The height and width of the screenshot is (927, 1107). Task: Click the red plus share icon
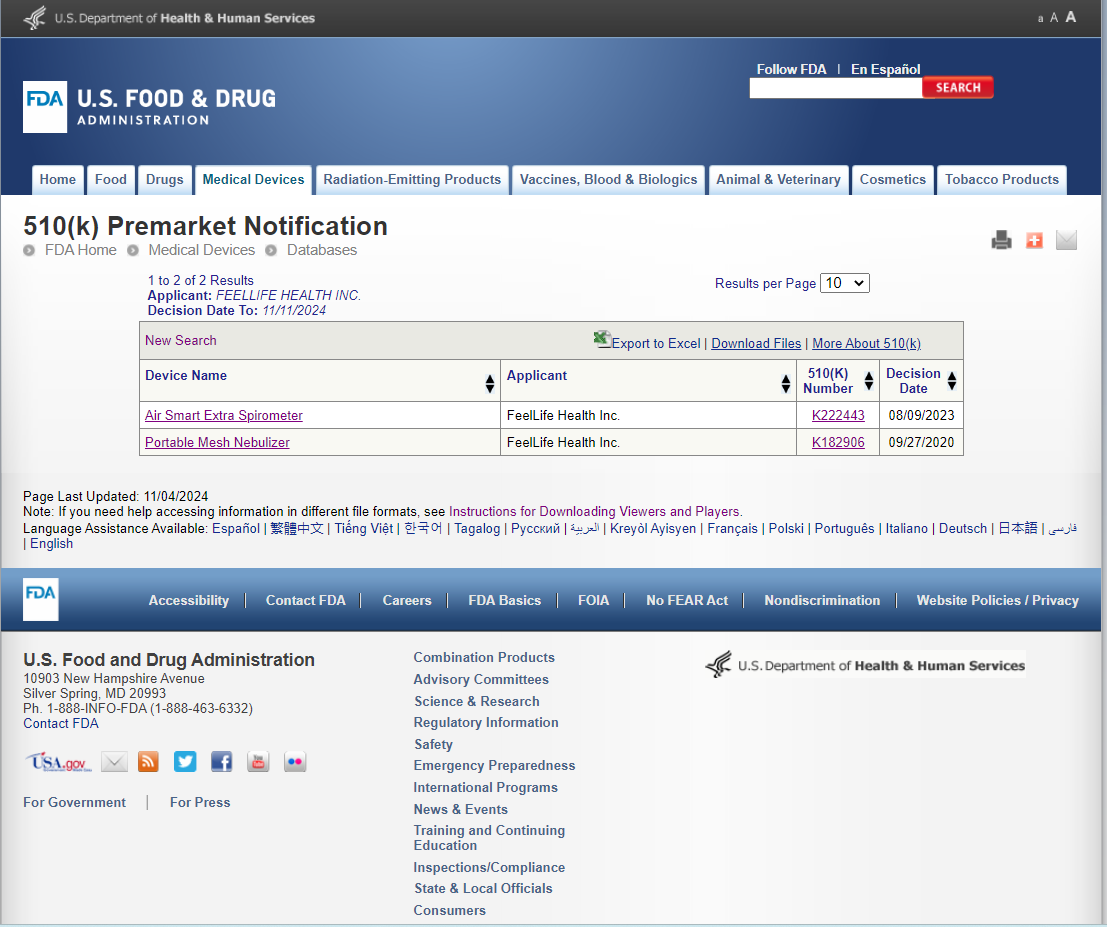[x=1034, y=240]
